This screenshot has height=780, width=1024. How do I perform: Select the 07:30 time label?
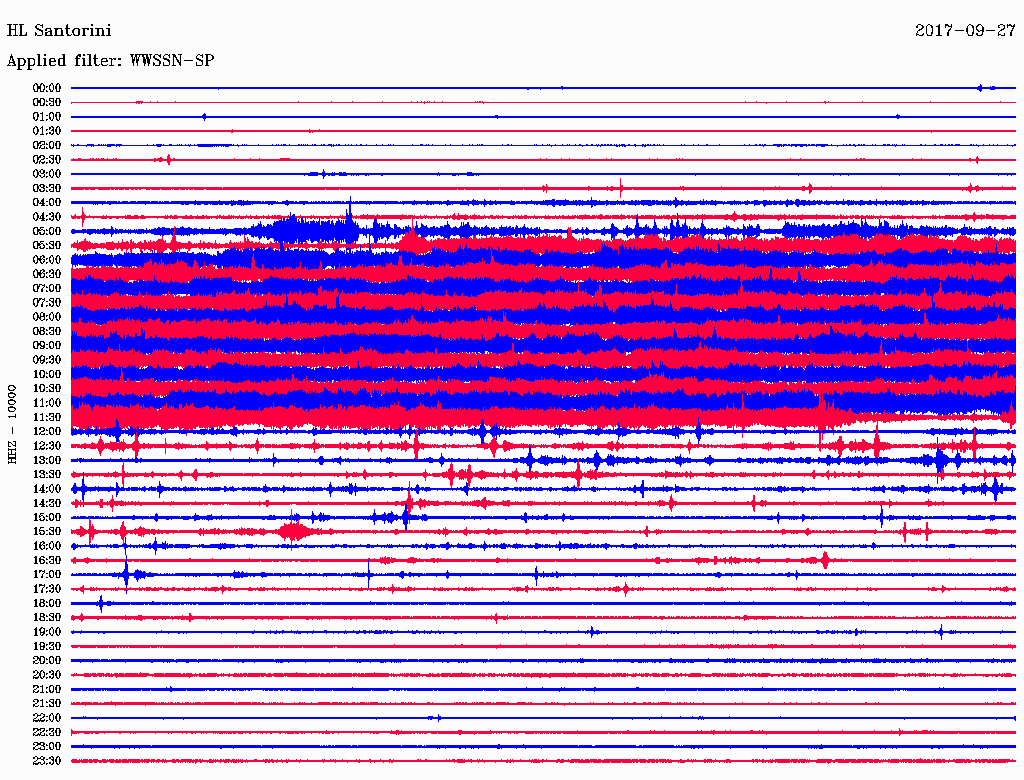point(47,302)
